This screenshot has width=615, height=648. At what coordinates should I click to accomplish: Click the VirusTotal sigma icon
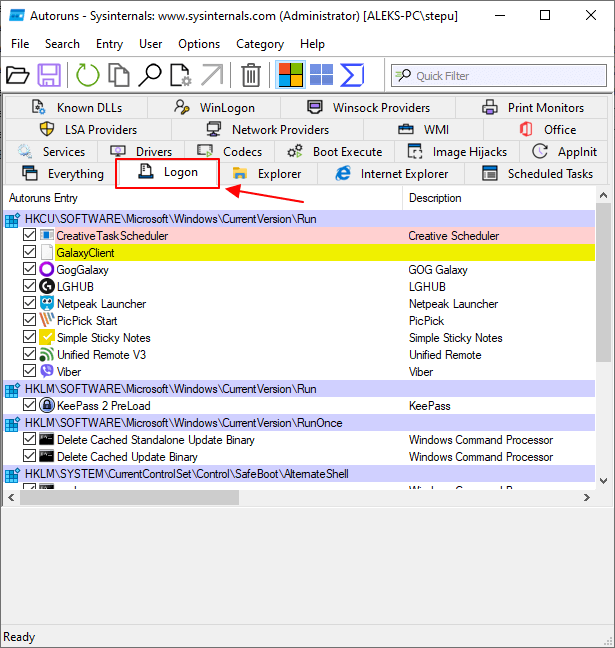coord(352,75)
